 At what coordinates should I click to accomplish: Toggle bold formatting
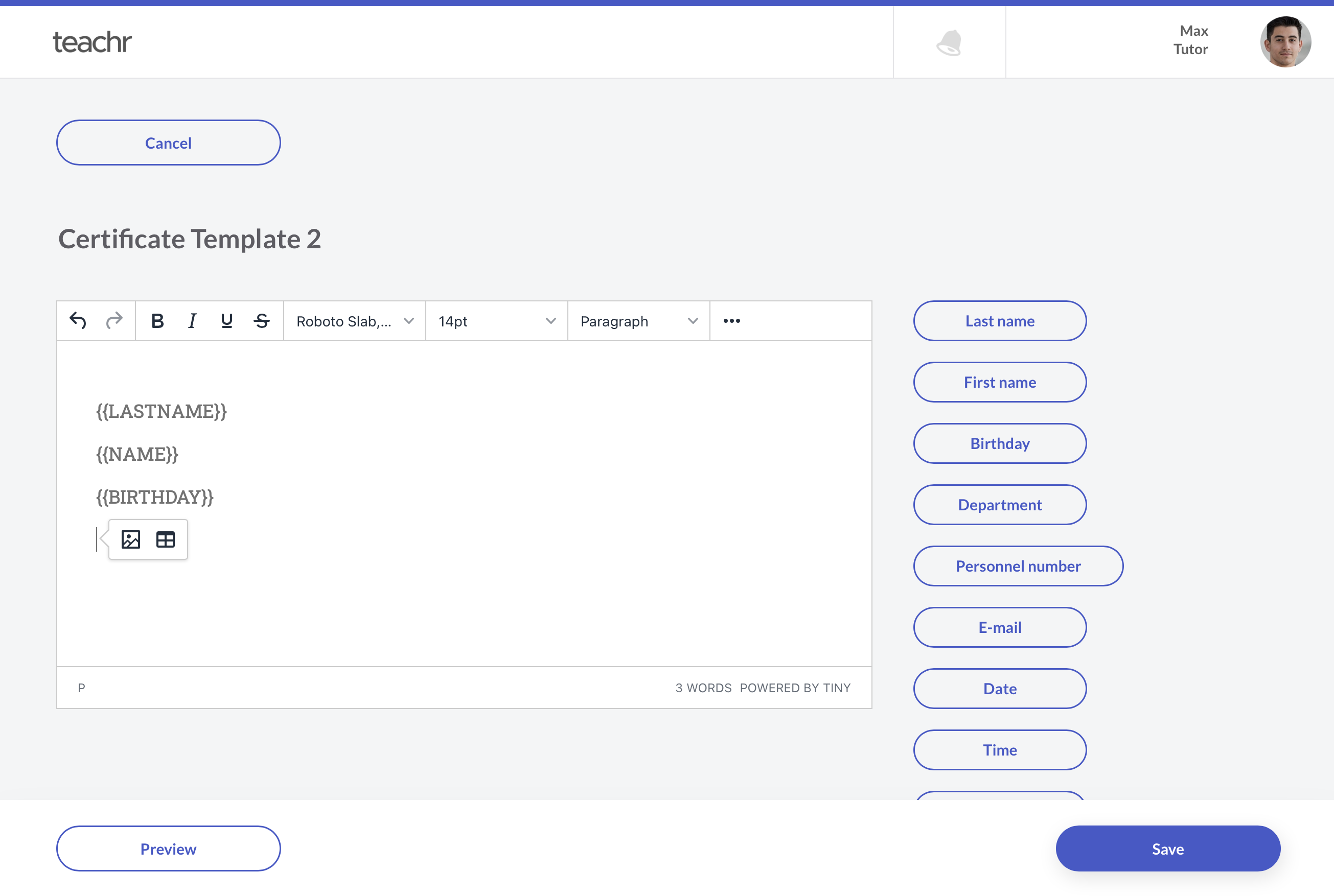[157, 321]
